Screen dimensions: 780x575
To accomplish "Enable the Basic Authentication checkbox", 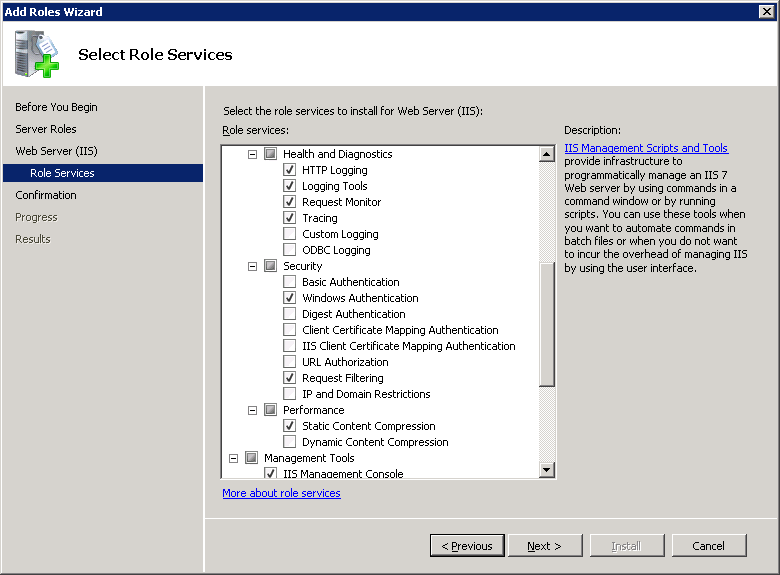I will [x=290, y=282].
